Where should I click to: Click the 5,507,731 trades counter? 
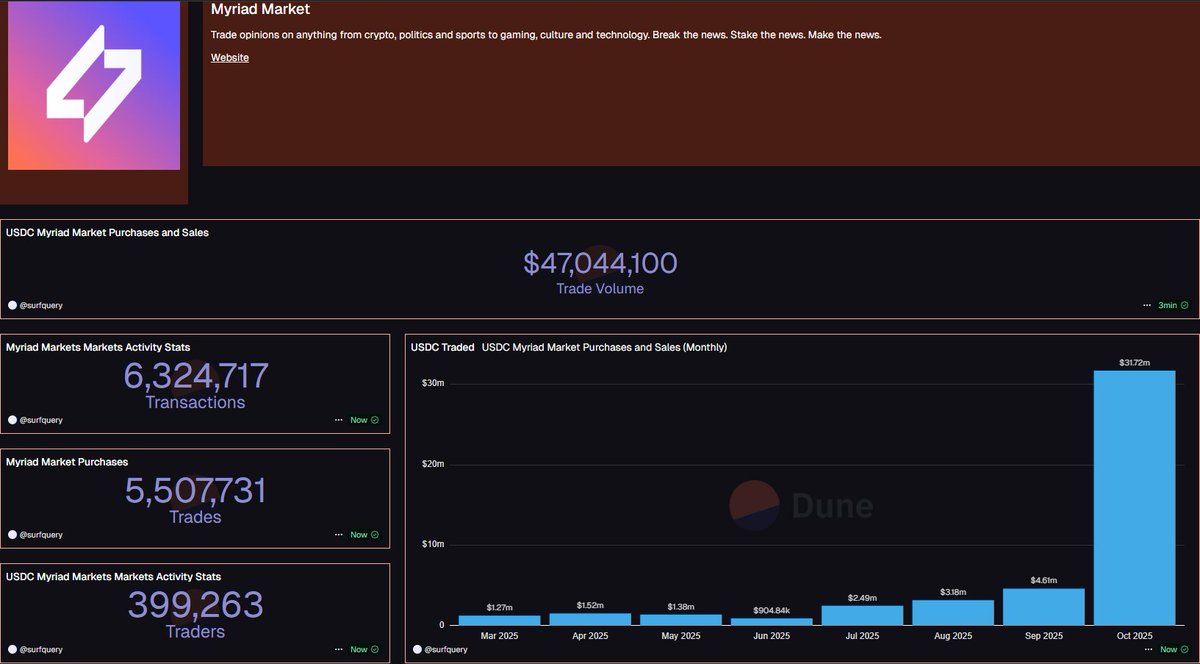(196, 491)
